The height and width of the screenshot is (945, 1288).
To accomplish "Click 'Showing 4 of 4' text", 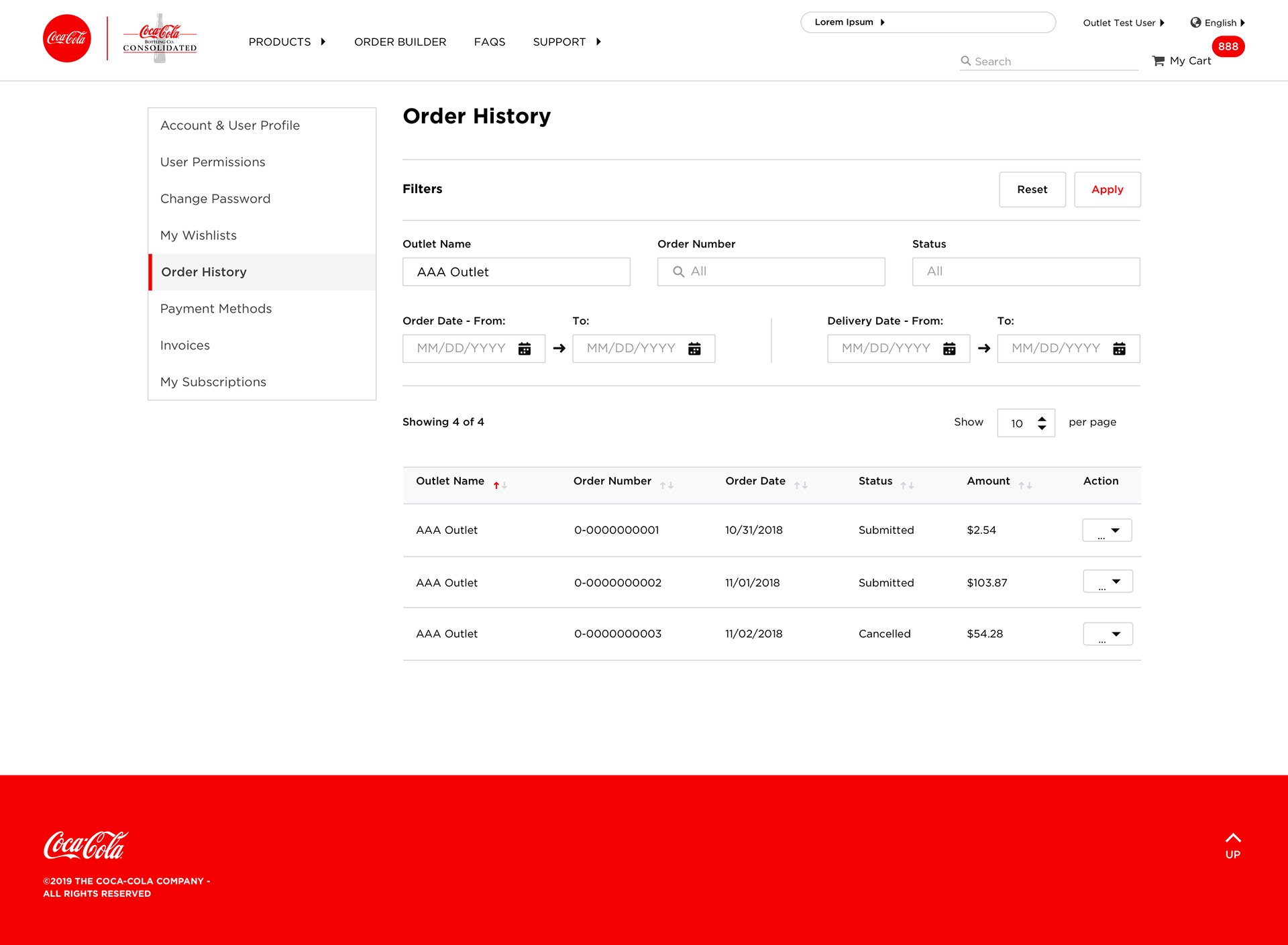I will pyautogui.click(x=443, y=422).
